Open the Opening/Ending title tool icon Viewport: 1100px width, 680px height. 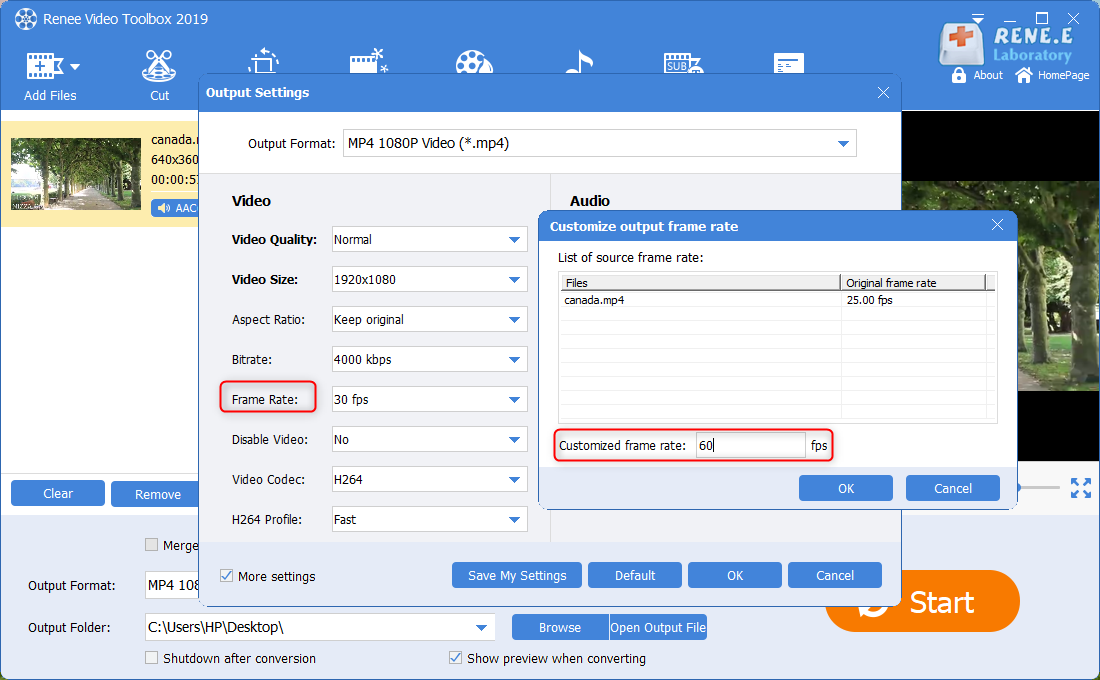pos(789,63)
